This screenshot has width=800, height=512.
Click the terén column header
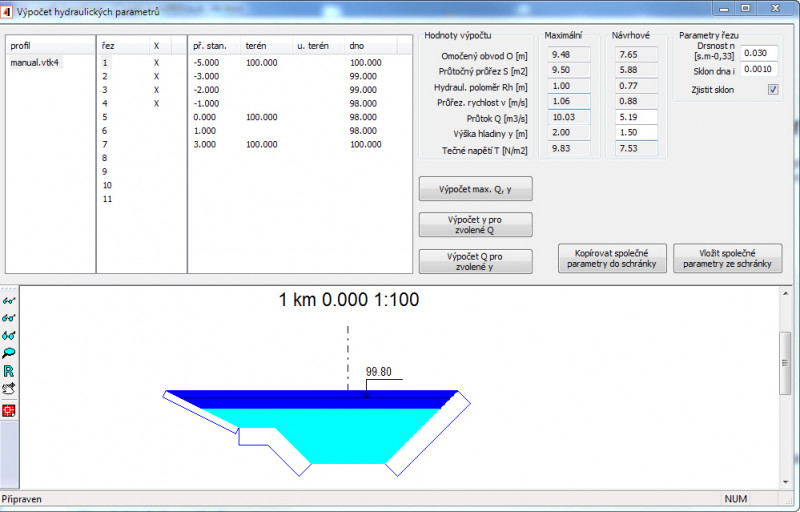point(266,45)
